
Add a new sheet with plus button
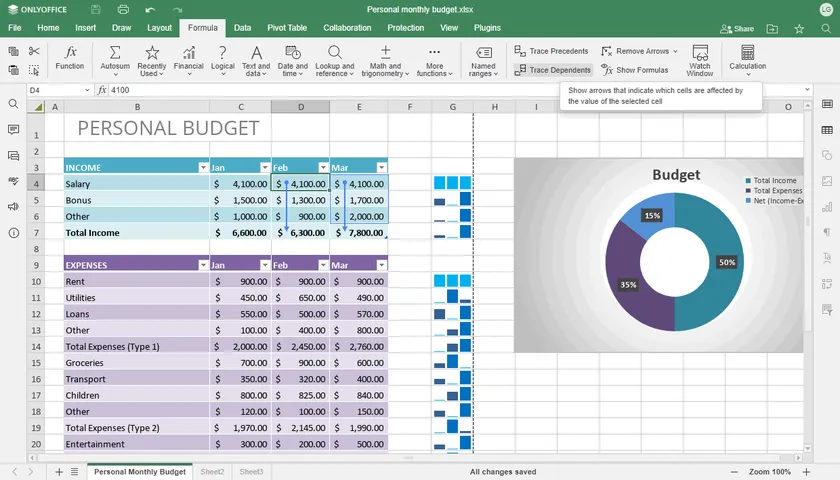[59, 471]
